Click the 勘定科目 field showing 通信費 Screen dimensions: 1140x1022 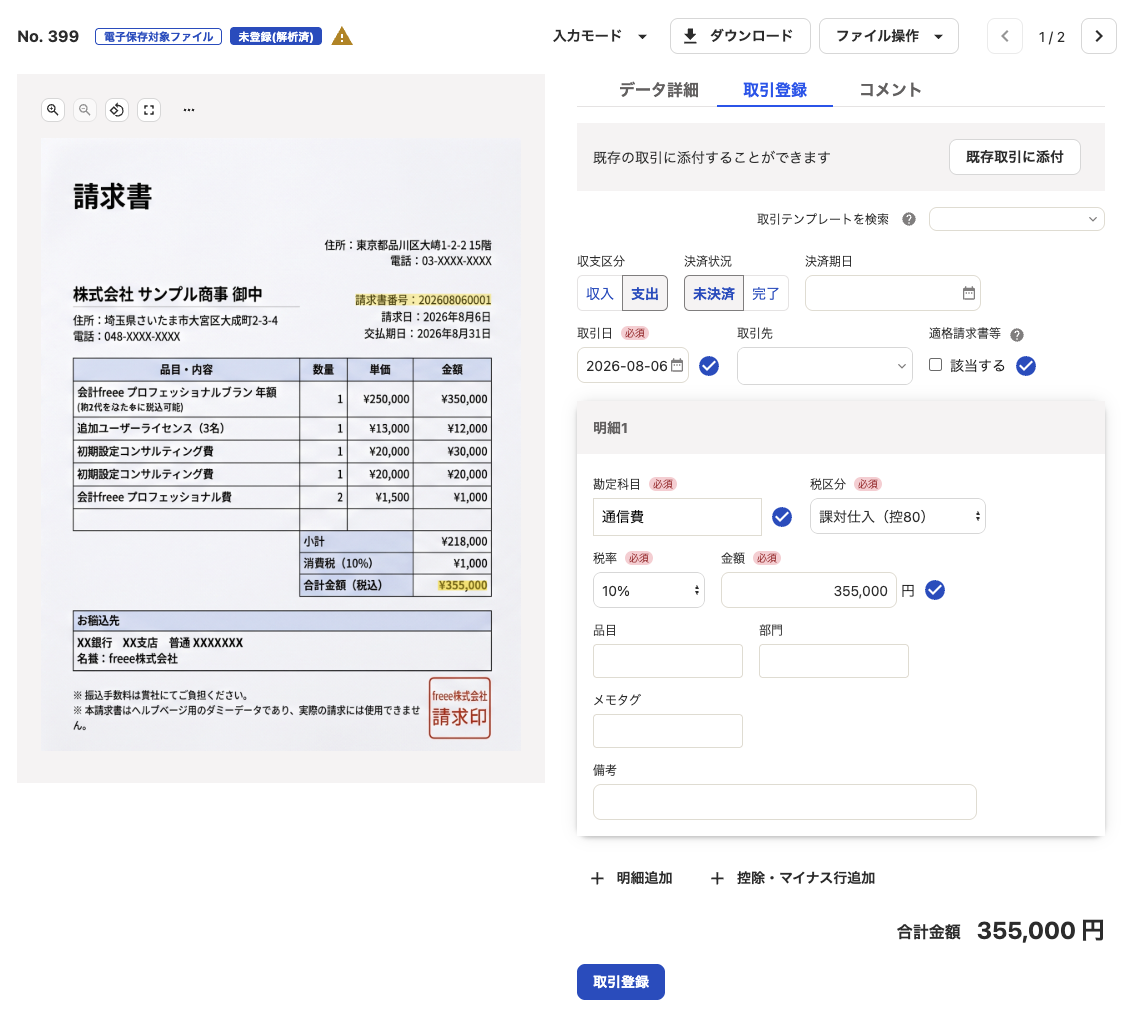pos(677,517)
